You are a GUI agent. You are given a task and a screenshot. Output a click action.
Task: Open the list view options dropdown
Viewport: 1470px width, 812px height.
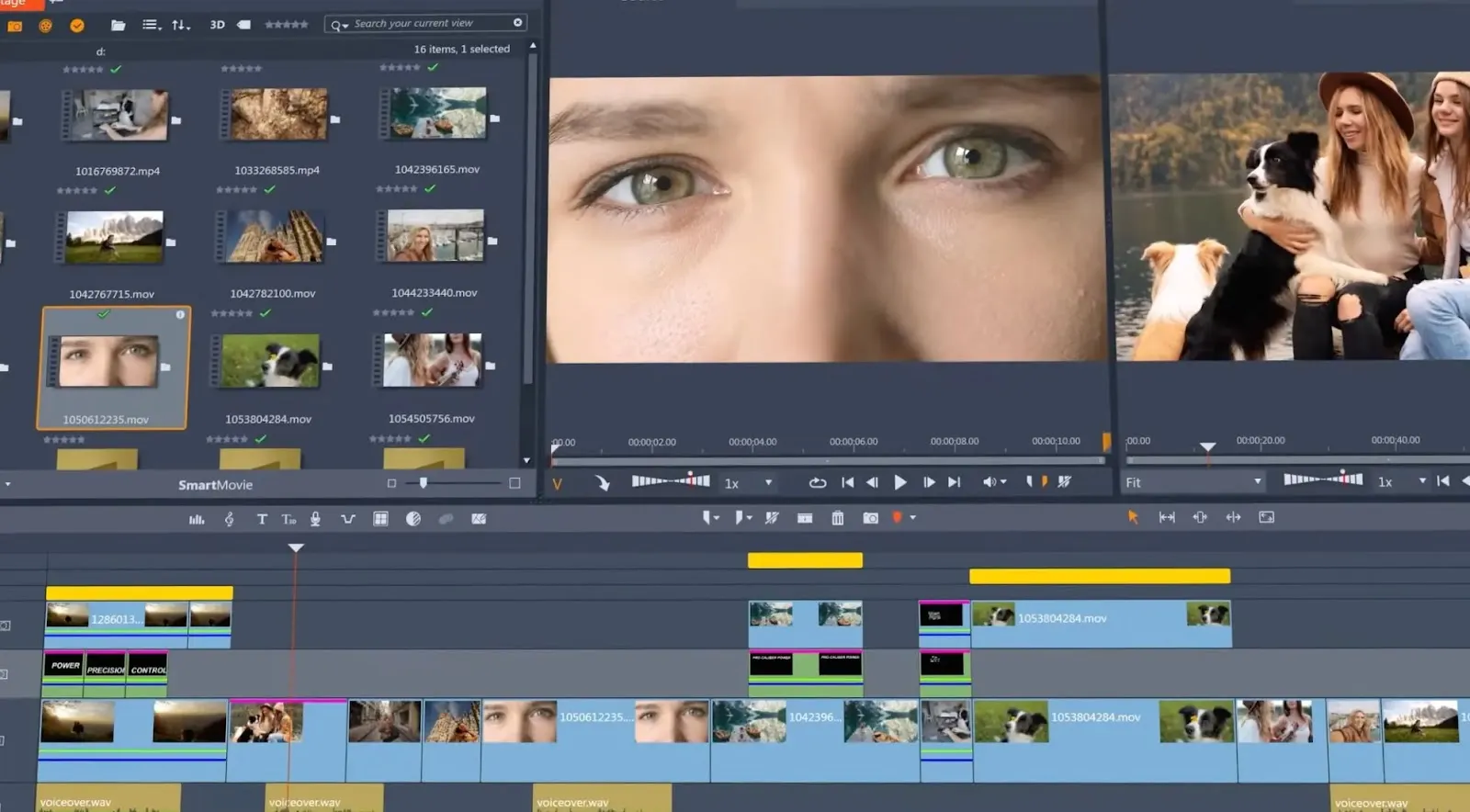(152, 25)
